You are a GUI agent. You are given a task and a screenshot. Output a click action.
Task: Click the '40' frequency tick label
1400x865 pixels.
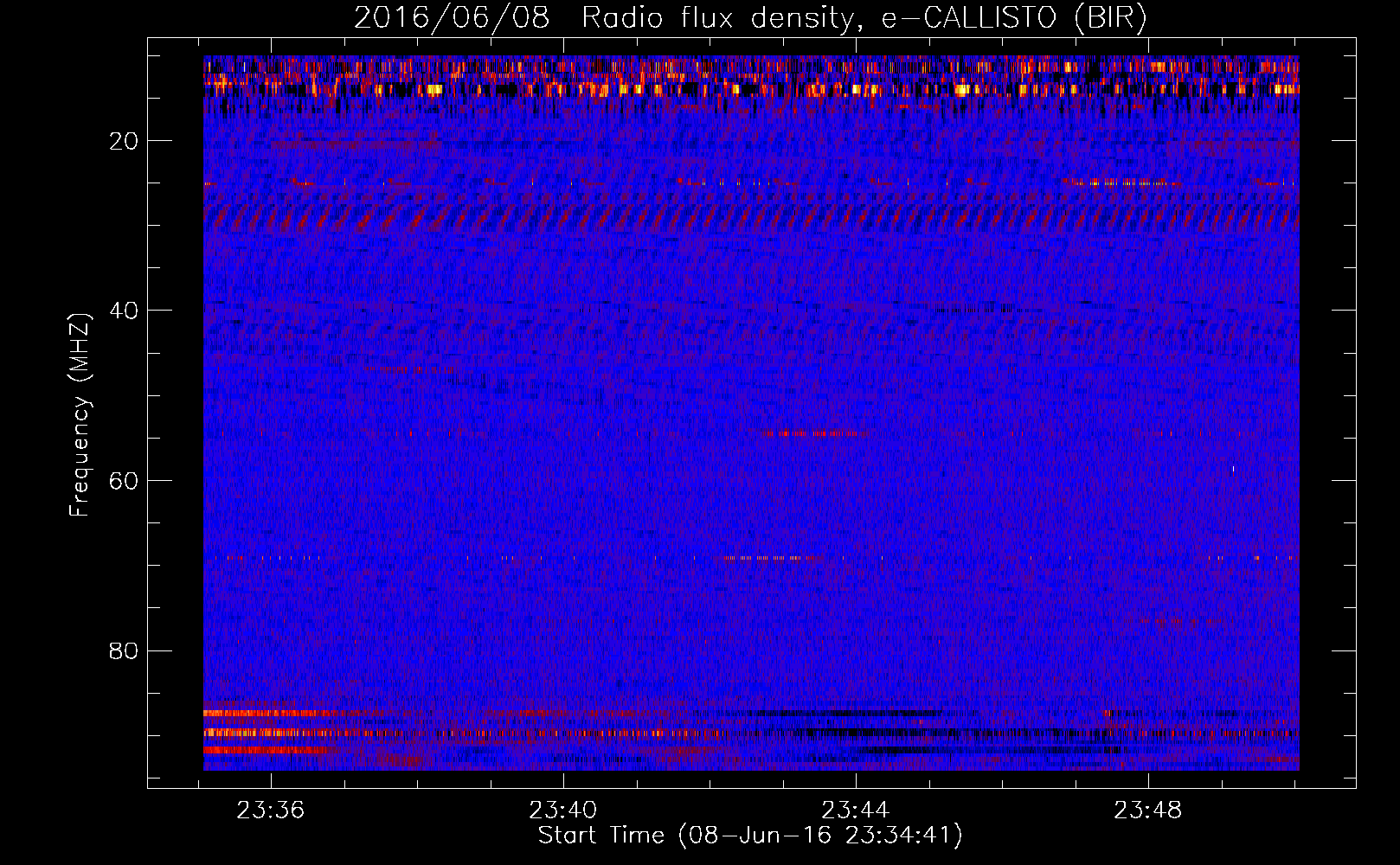(125, 311)
